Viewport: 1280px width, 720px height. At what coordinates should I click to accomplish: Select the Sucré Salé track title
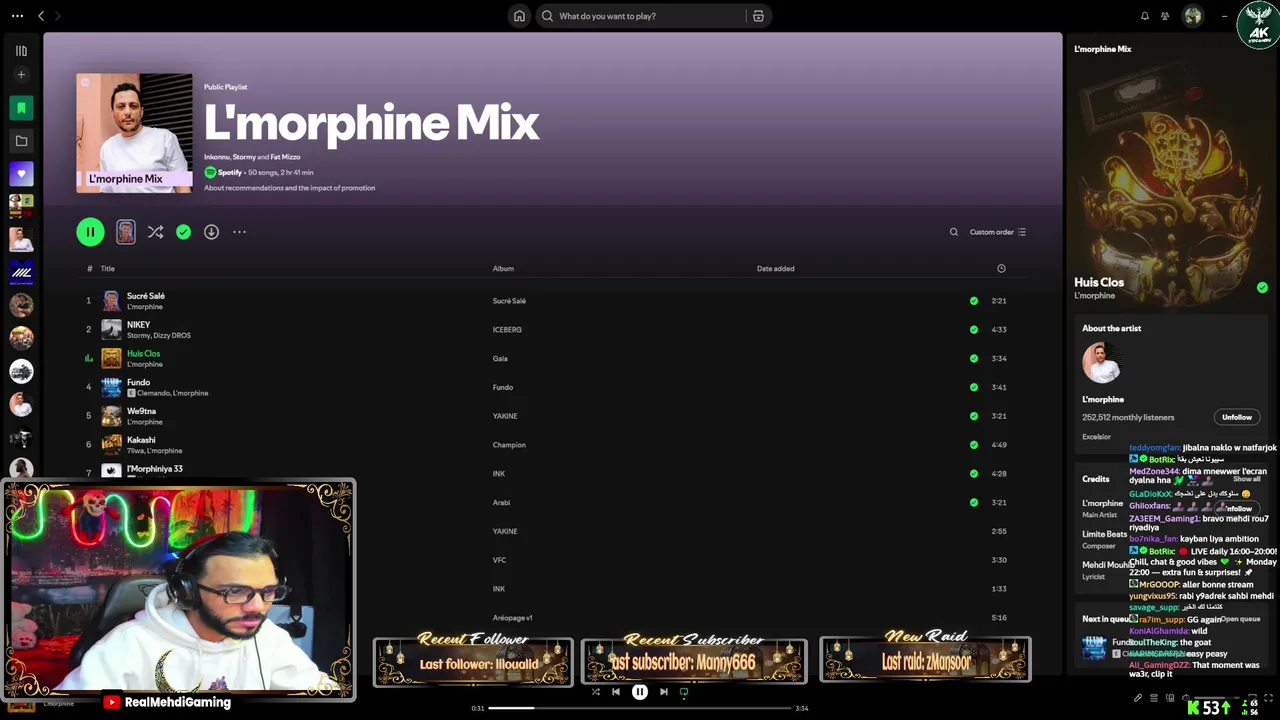[x=146, y=296]
